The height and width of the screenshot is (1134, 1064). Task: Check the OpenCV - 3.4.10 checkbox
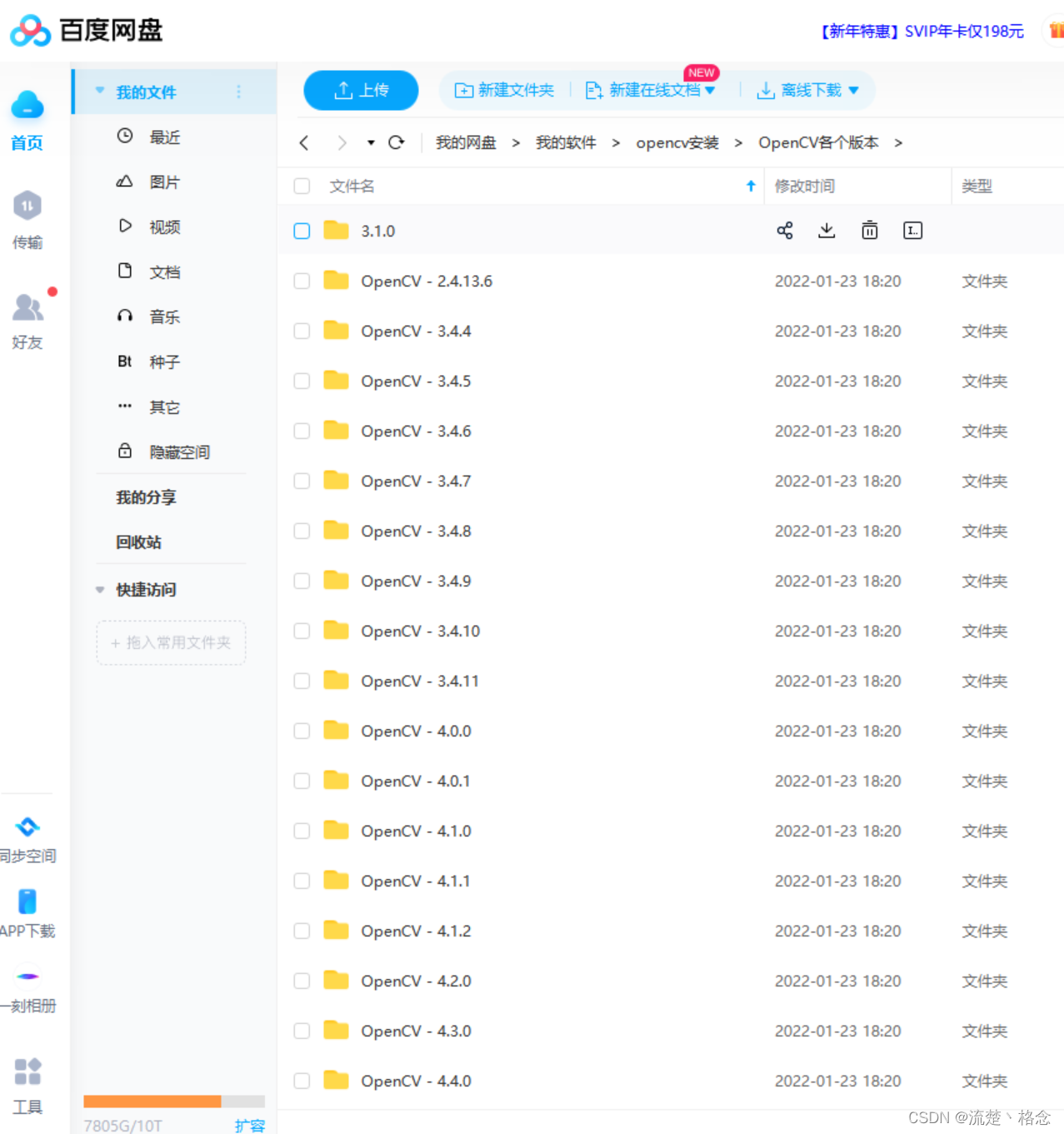point(302,631)
